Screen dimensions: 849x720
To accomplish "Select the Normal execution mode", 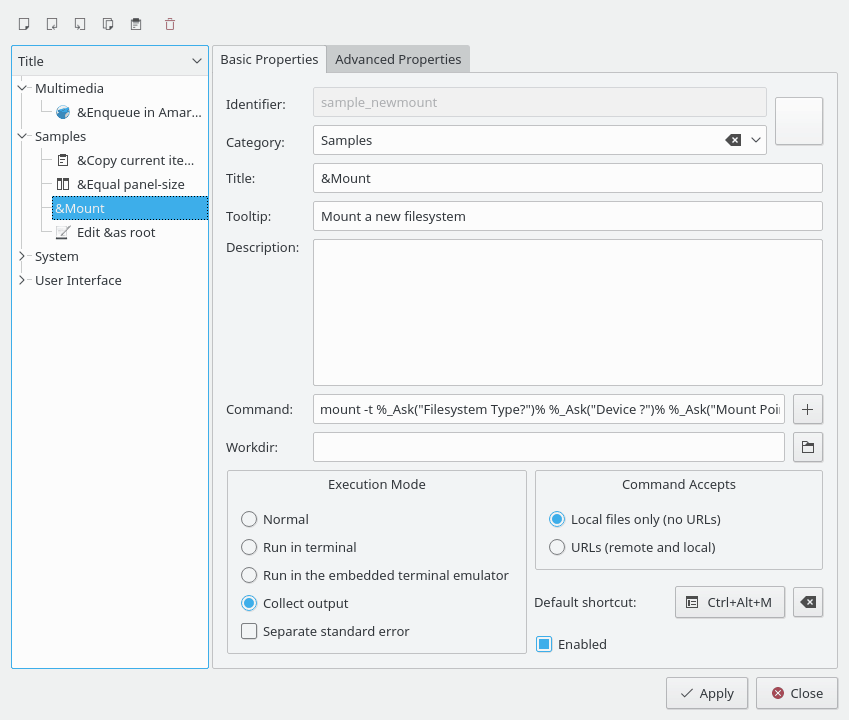I will pyautogui.click(x=250, y=520).
